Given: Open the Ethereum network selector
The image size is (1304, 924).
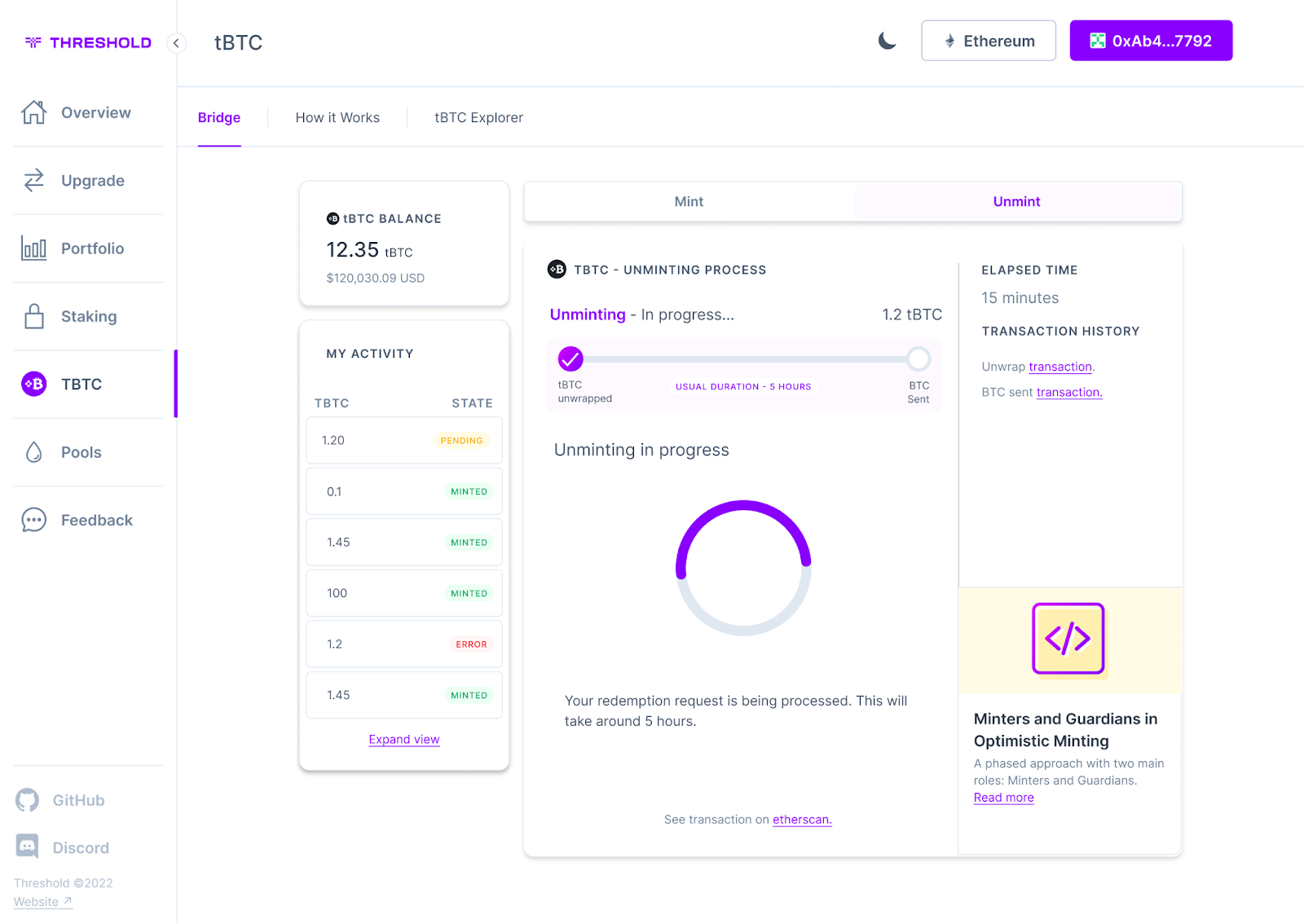Looking at the screenshot, I should coord(989,41).
